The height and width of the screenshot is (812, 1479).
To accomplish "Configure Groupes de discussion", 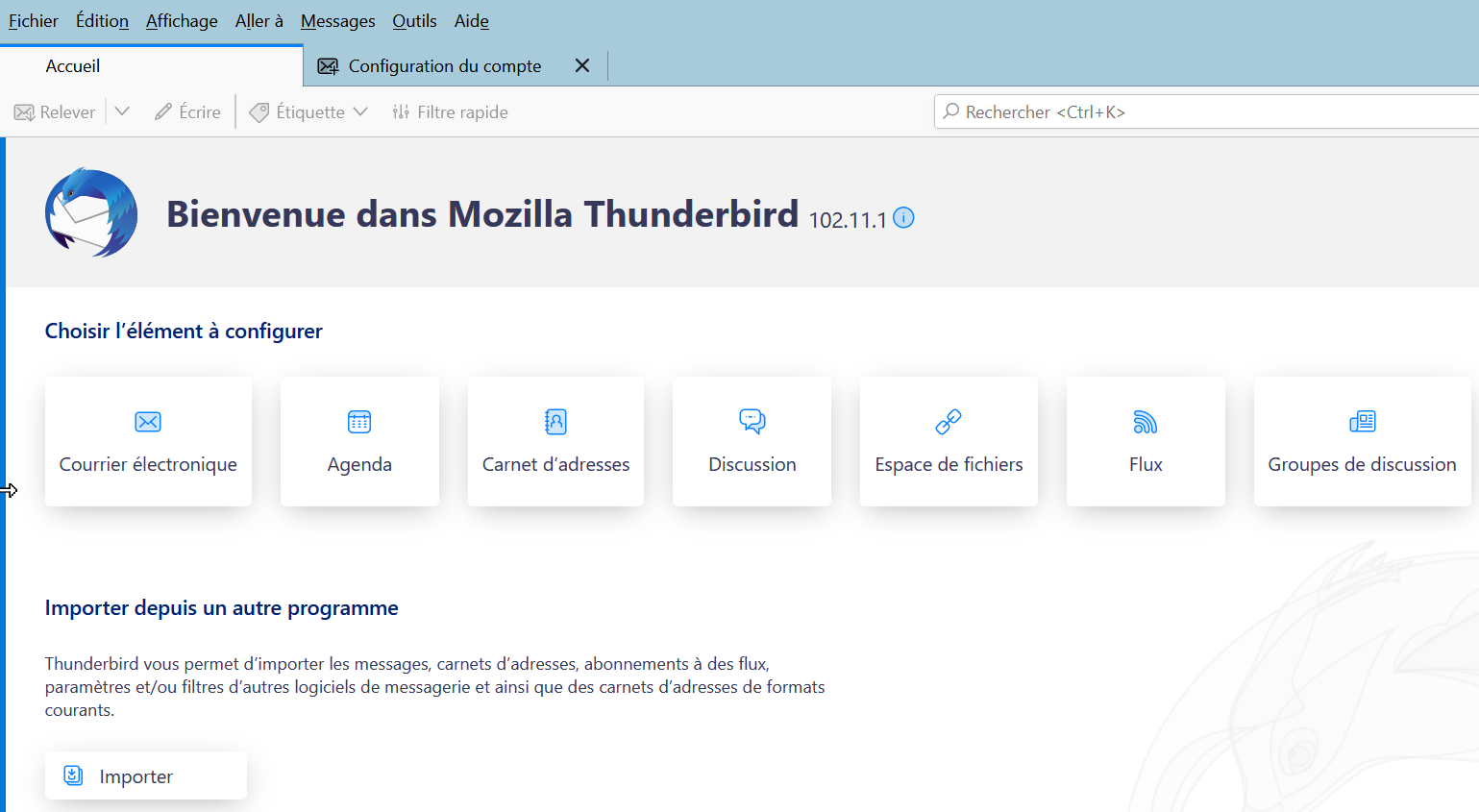I will [1363, 441].
